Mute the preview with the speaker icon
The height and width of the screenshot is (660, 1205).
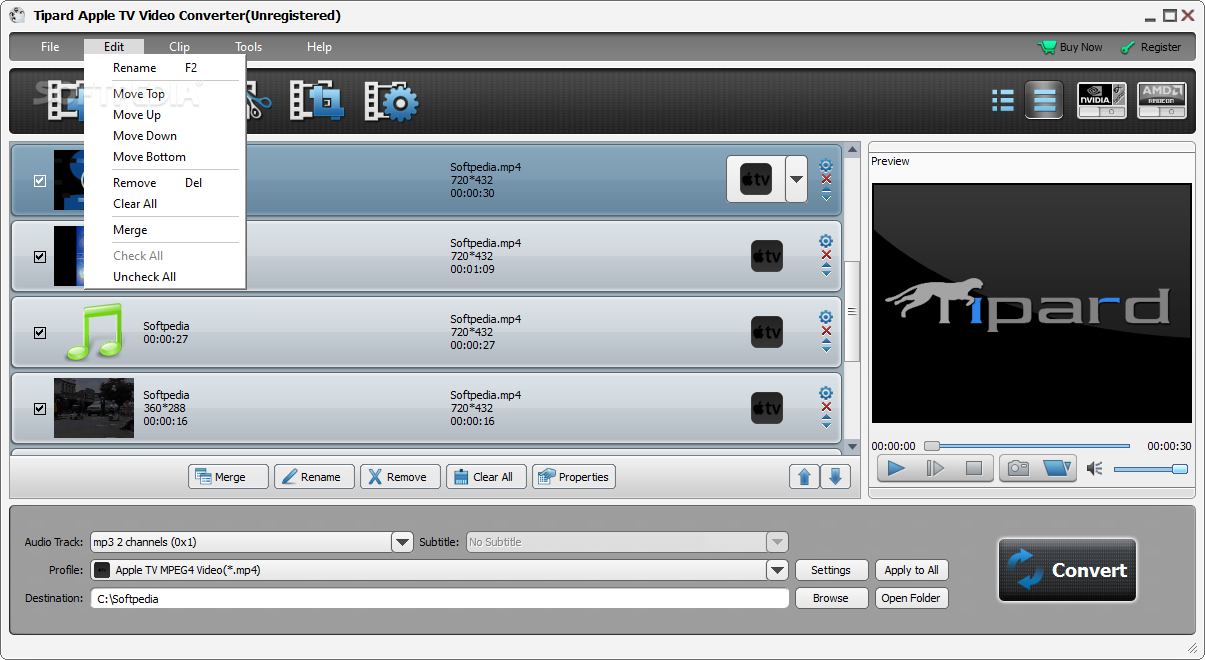tap(1095, 468)
